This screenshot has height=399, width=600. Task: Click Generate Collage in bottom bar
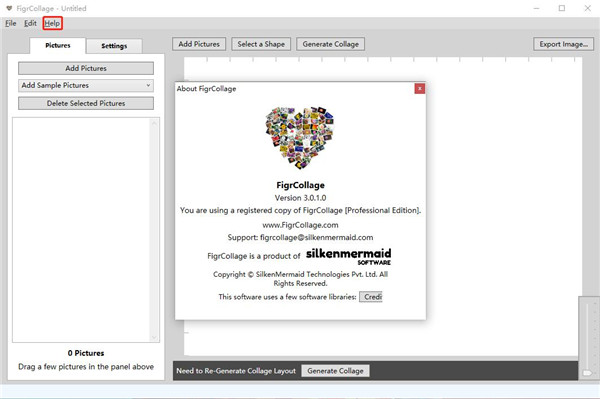tap(335, 371)
